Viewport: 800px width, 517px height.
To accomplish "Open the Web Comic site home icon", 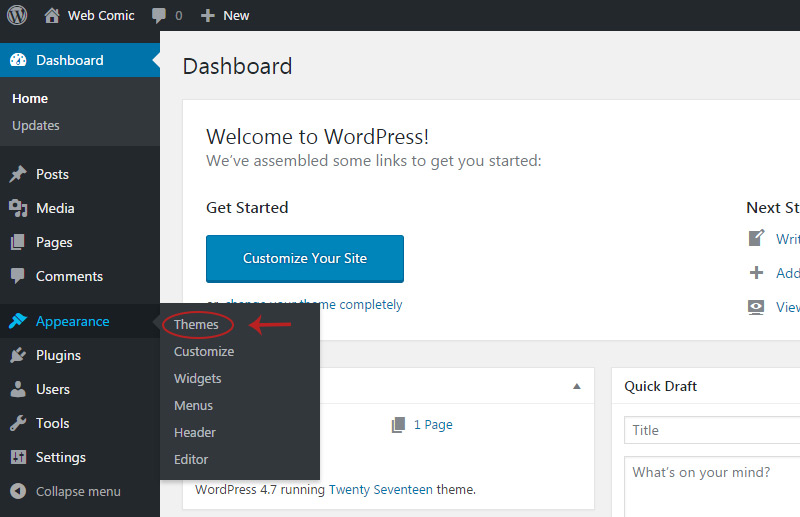I will click(x=52, y=15).
